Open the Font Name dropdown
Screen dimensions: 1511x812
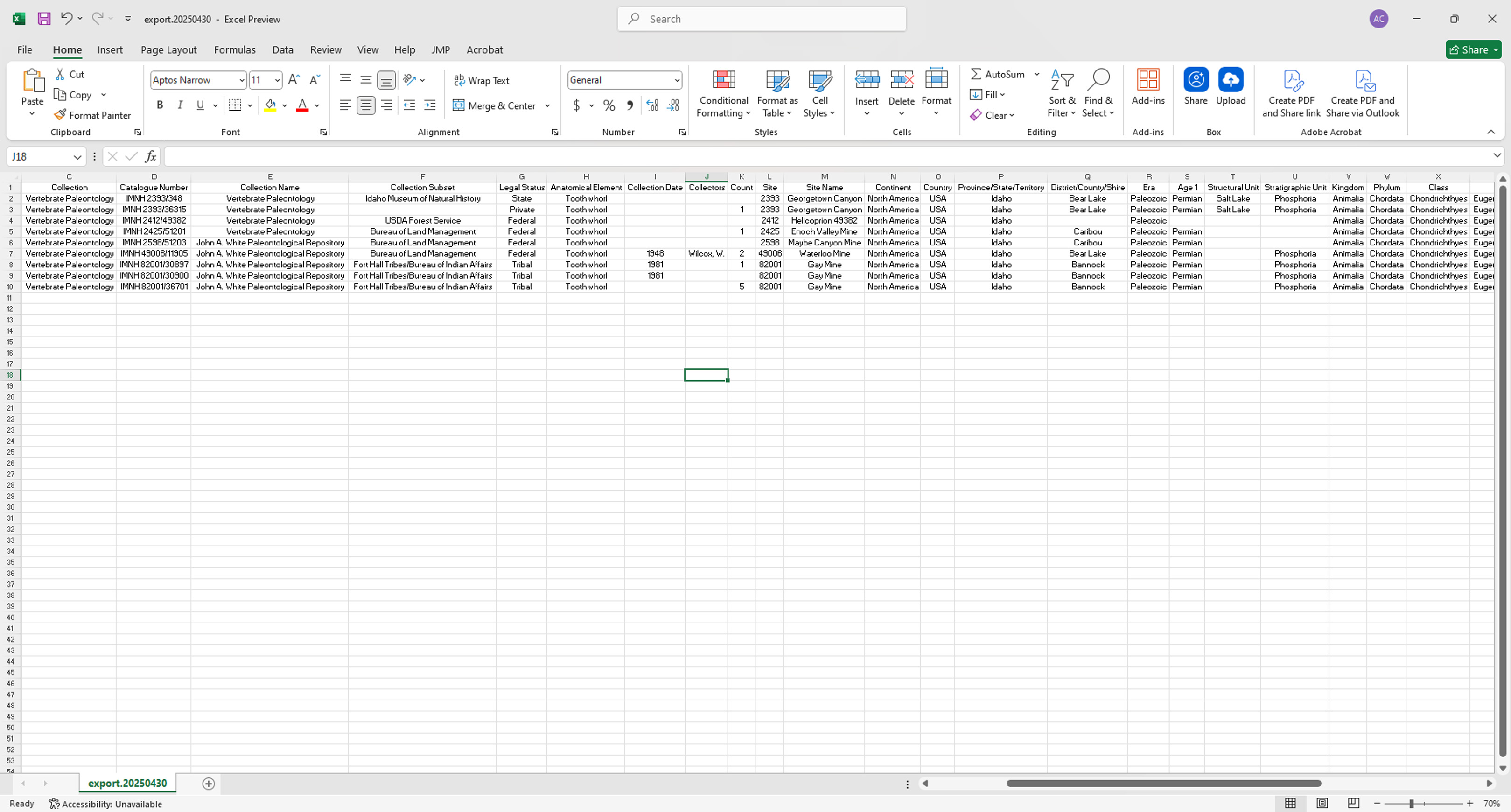coord(241,80)
